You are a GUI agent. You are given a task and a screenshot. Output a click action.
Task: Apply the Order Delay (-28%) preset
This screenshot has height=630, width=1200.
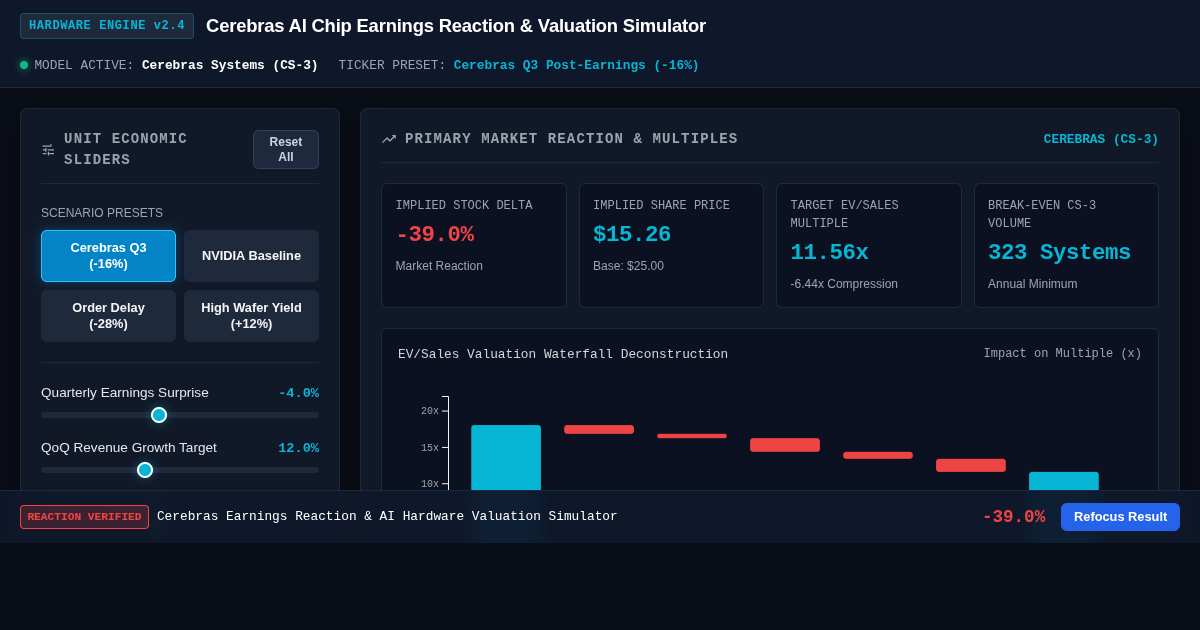coord(108,316)
